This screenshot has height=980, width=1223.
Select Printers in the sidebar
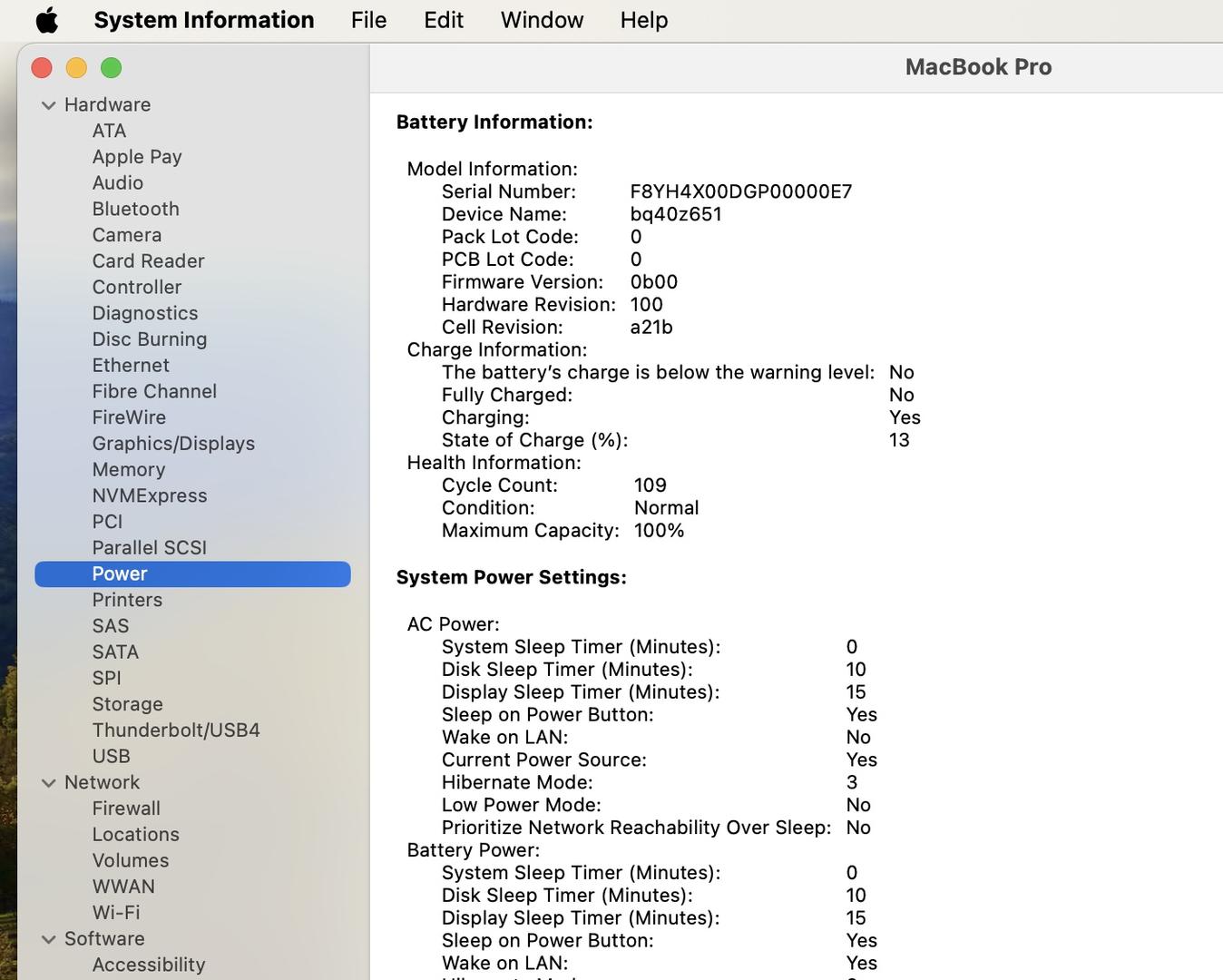127,600
